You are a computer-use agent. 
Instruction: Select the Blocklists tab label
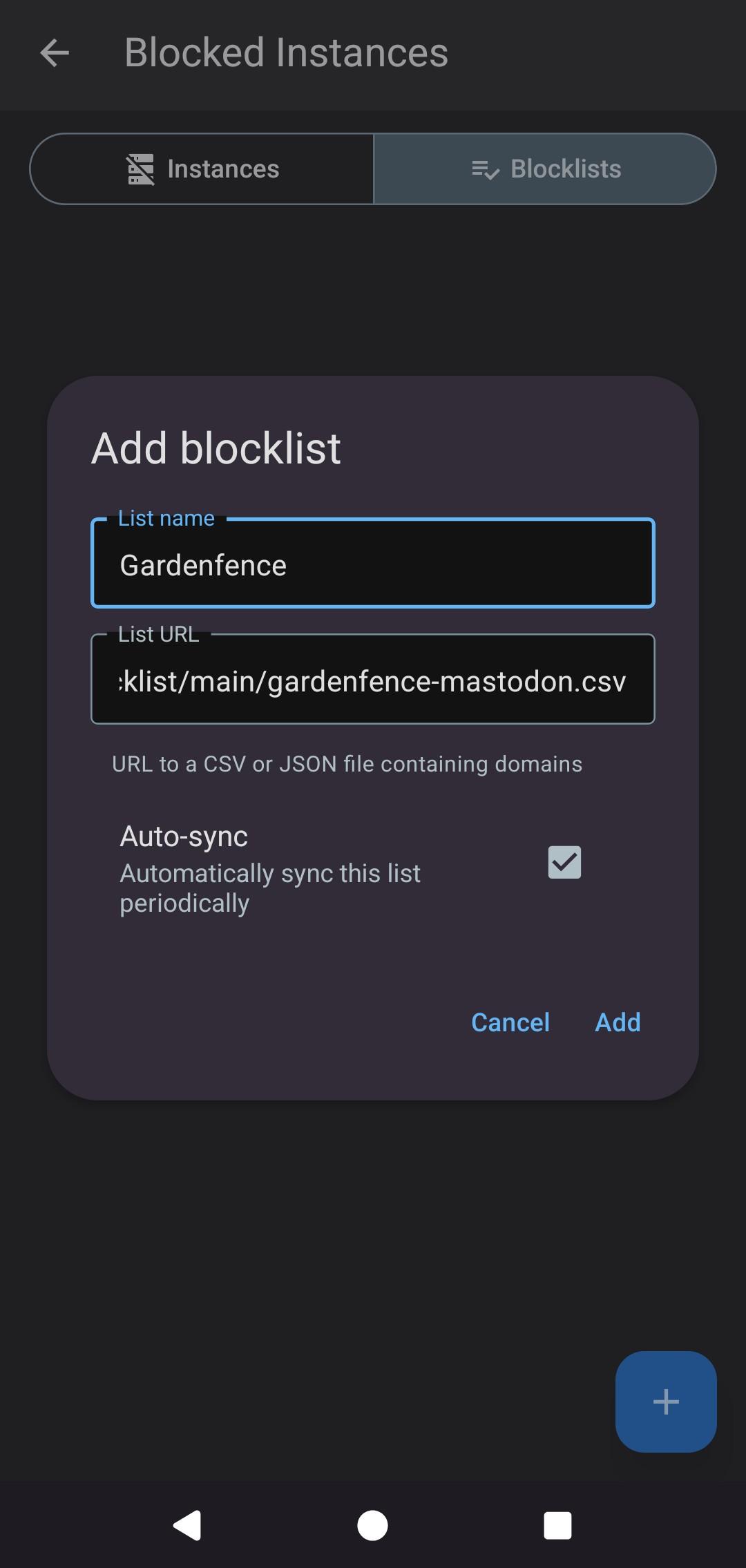click(566, 169)
